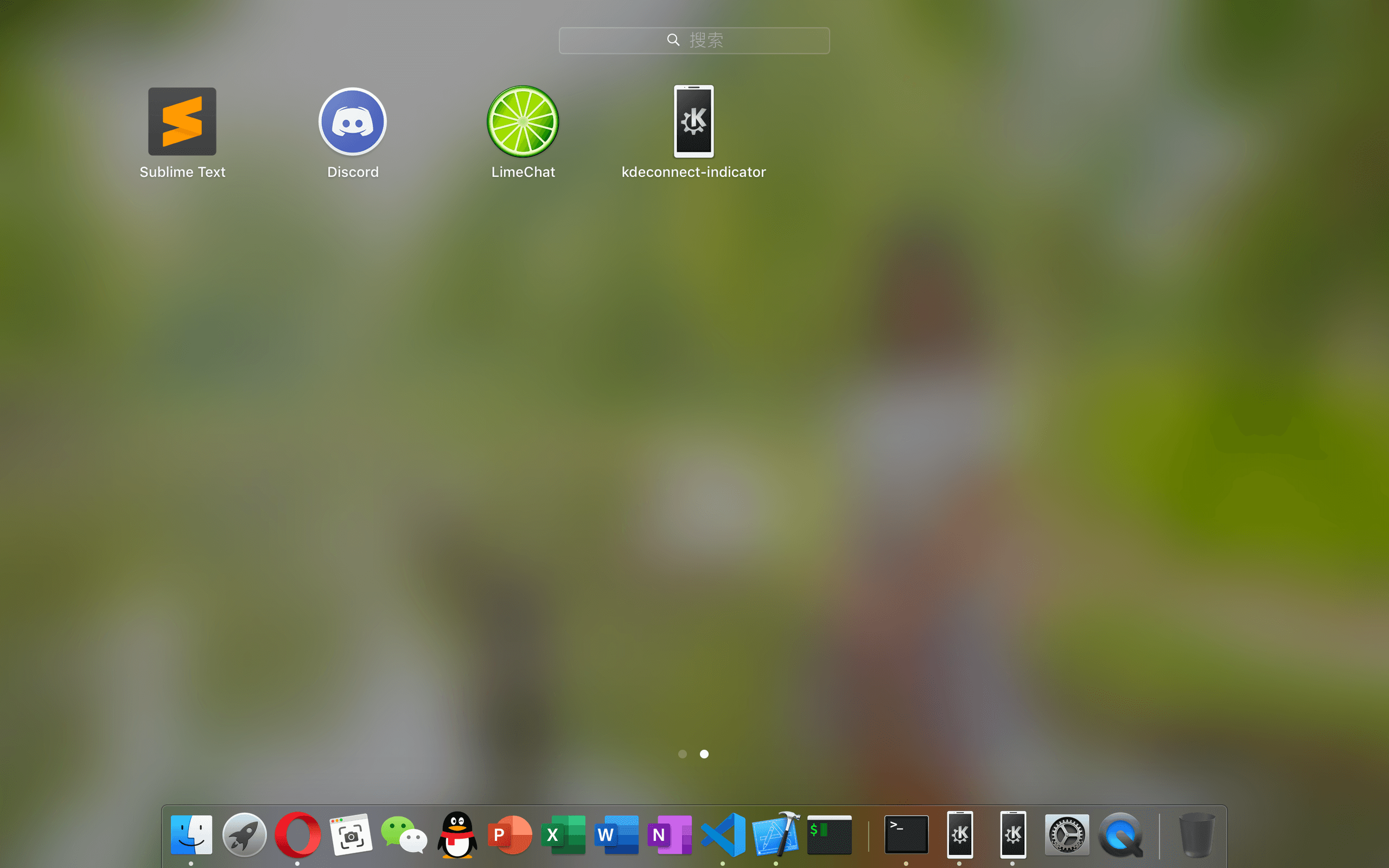Open the Trash in Dock
The width and height of the screenshot is (1389, 868).
tap(1197, 835)
